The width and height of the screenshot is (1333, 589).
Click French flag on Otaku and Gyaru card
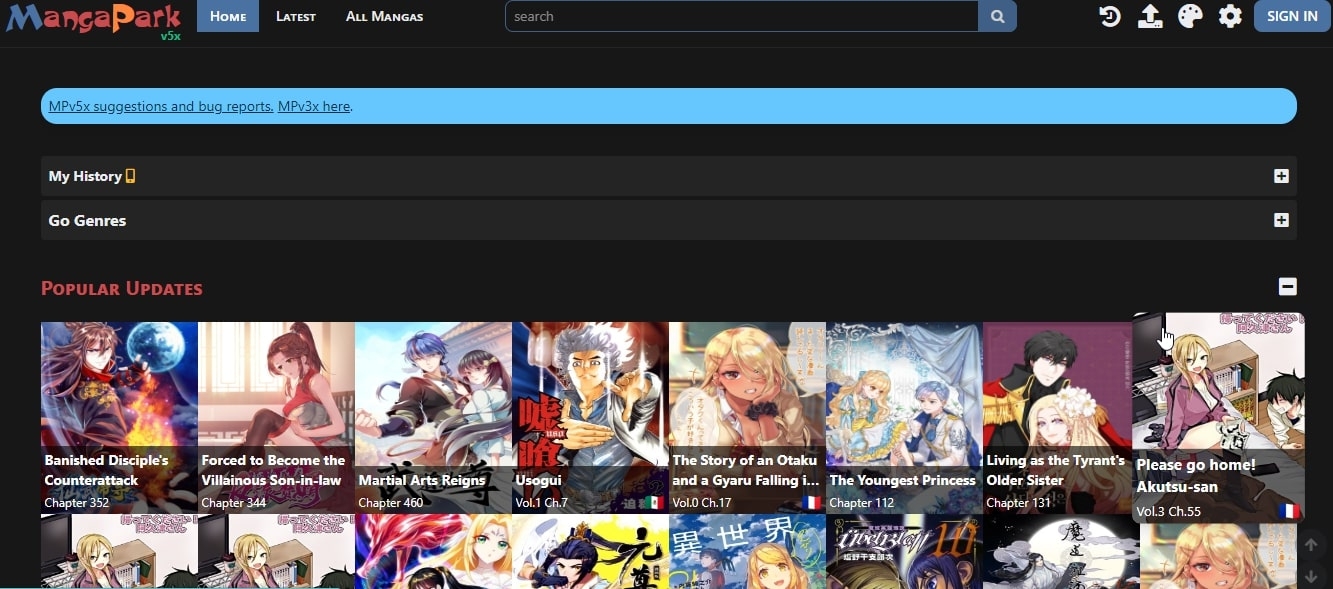pyautogui.click(x=811, y=502)
